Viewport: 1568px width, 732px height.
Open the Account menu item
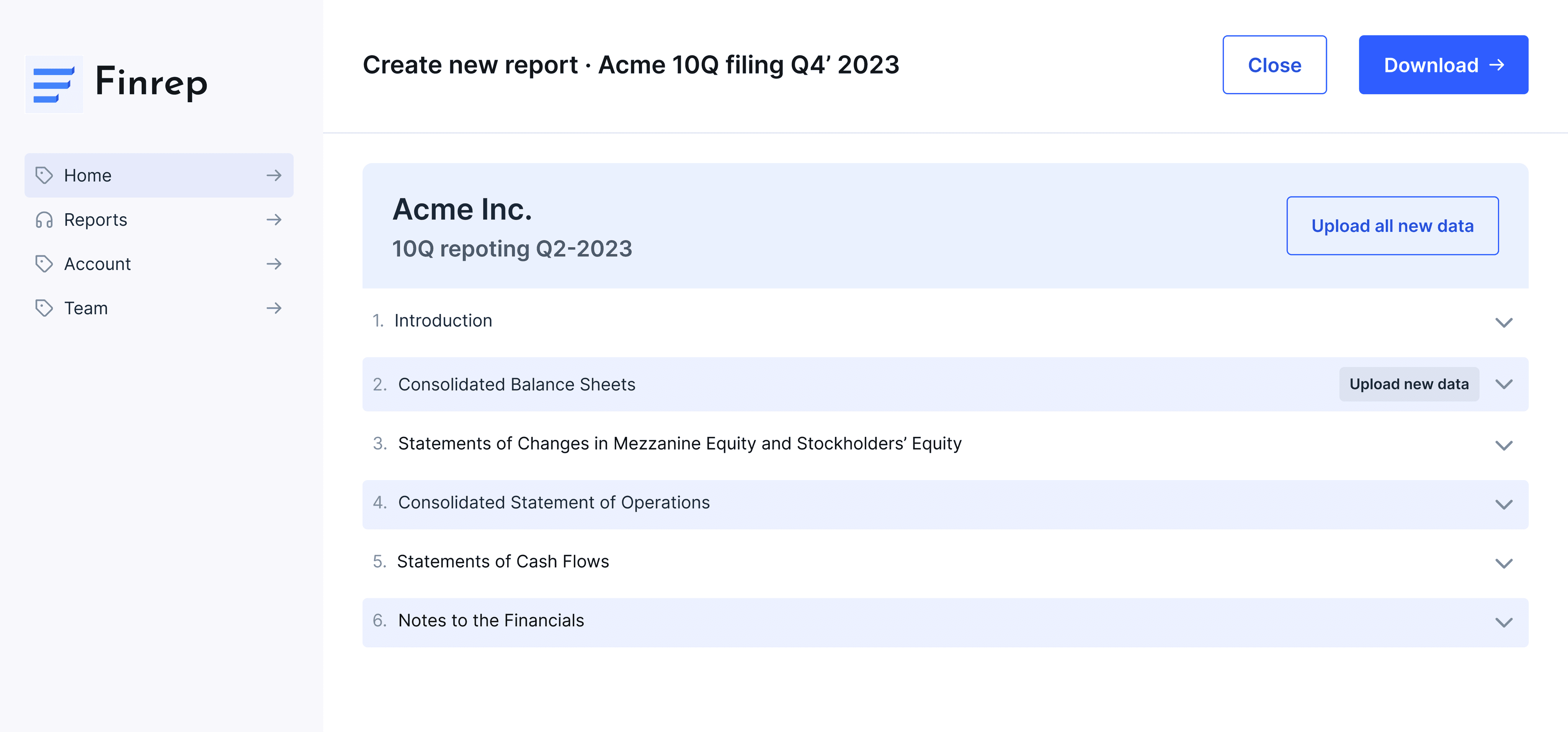(x=97, y=264)
